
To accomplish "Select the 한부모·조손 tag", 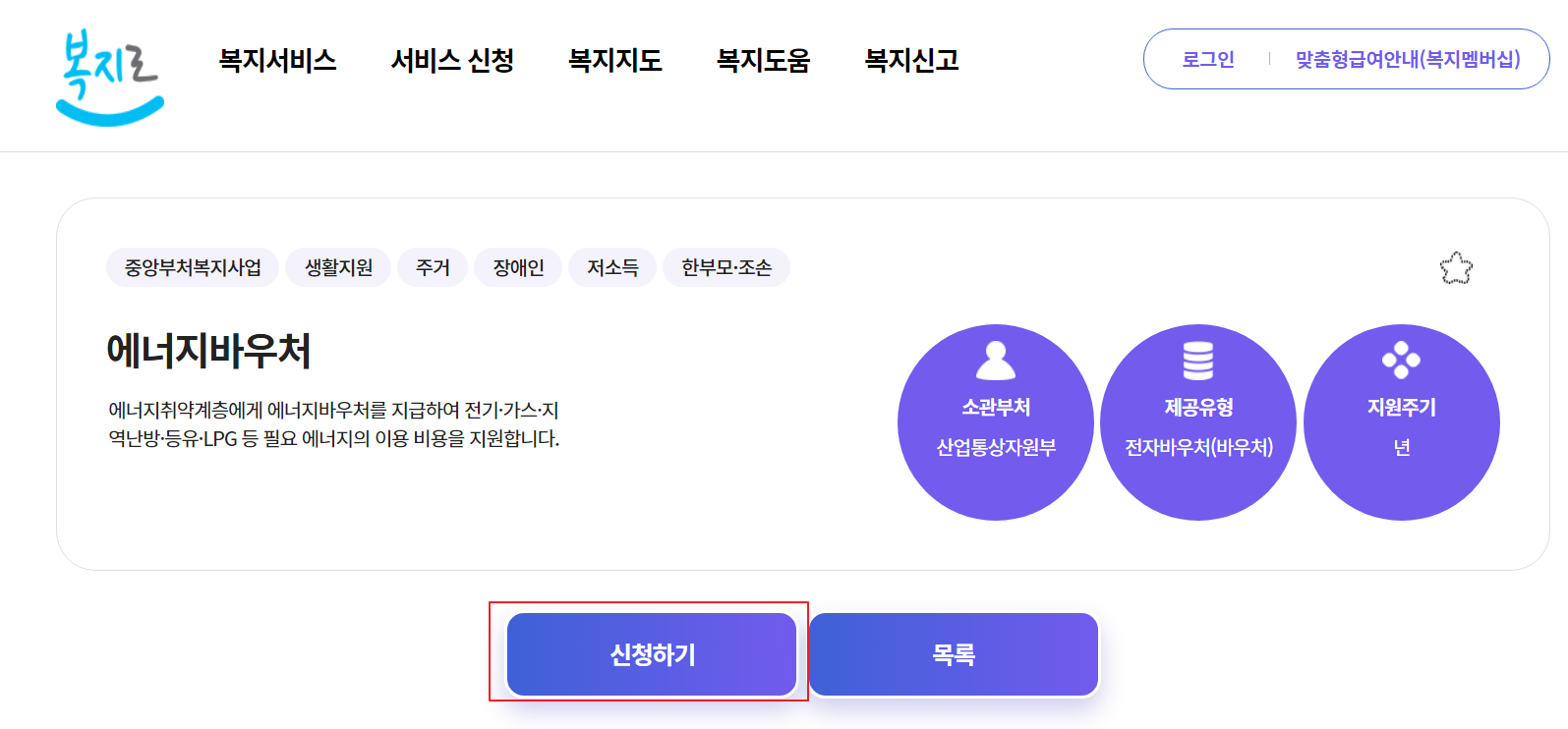I will 726,267.
